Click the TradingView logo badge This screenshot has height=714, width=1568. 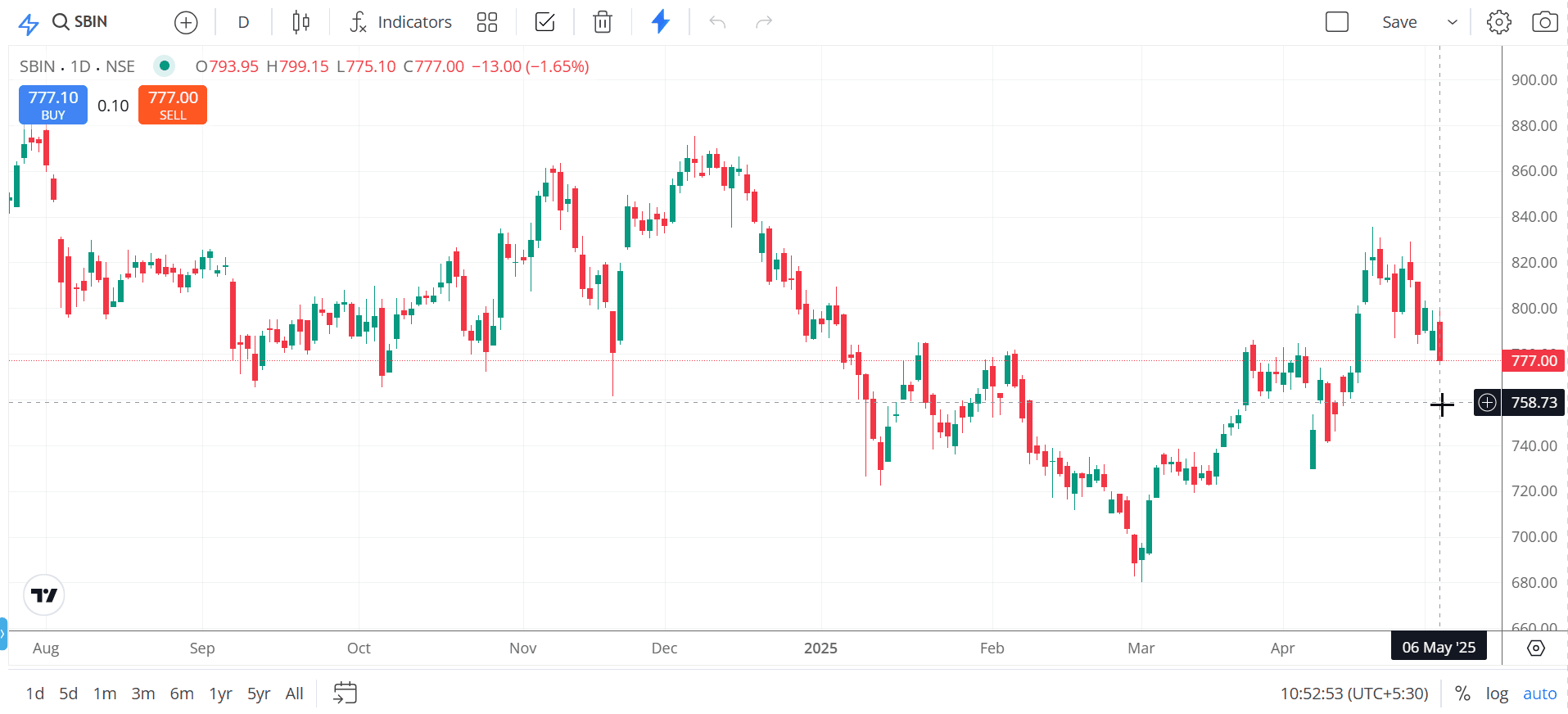44,595
